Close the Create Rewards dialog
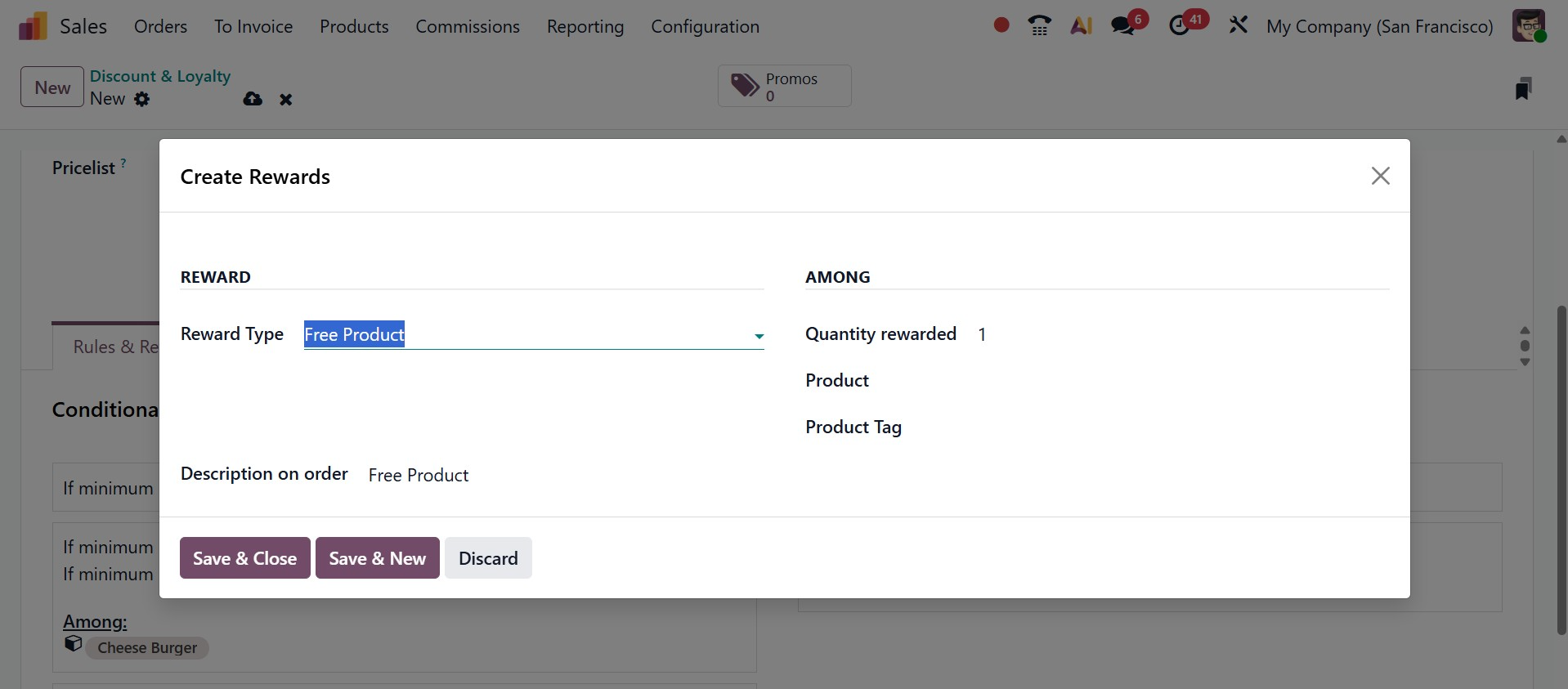The image size is (1568, 689). coord(1380,176)
